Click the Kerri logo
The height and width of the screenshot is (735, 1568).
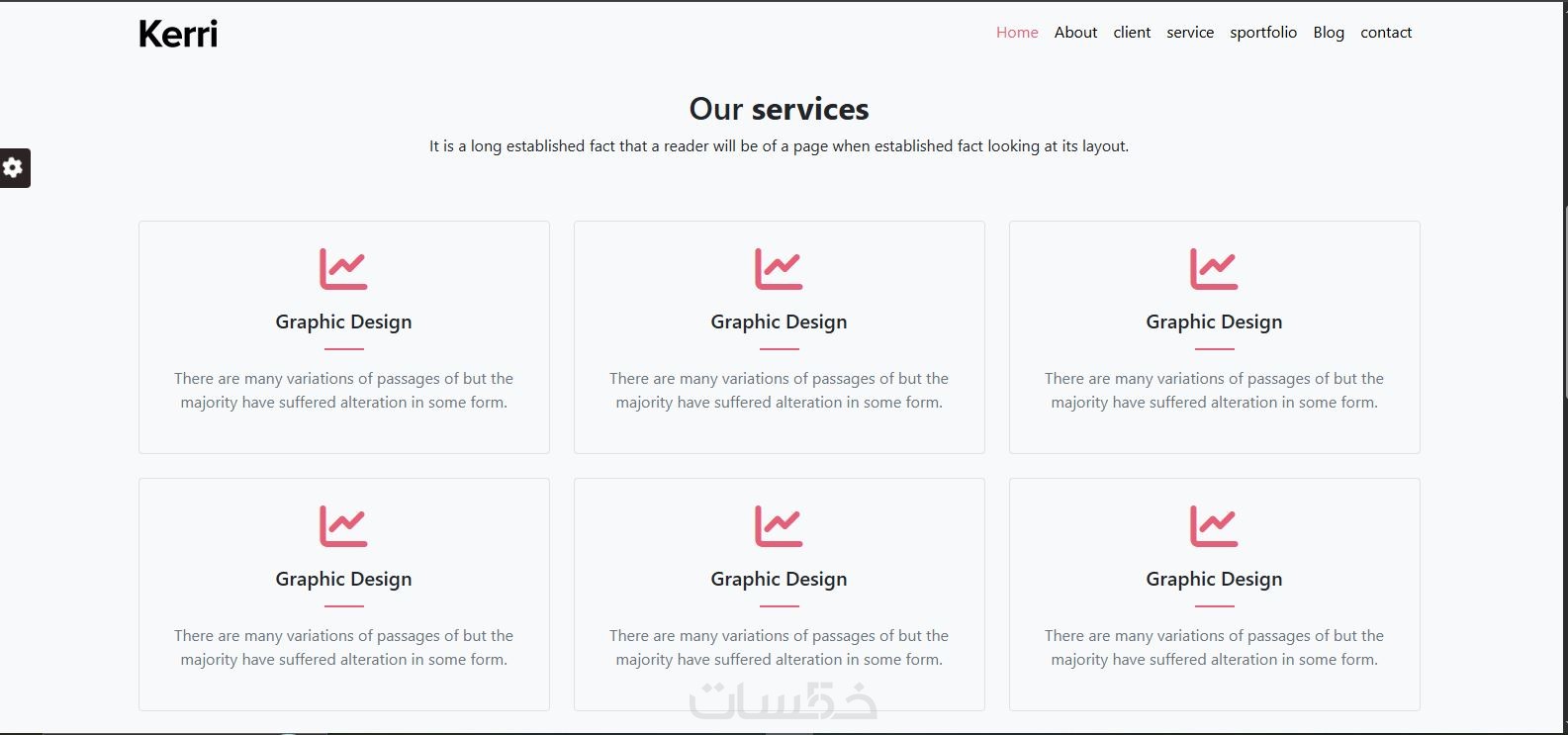click(x=178, y=34)
